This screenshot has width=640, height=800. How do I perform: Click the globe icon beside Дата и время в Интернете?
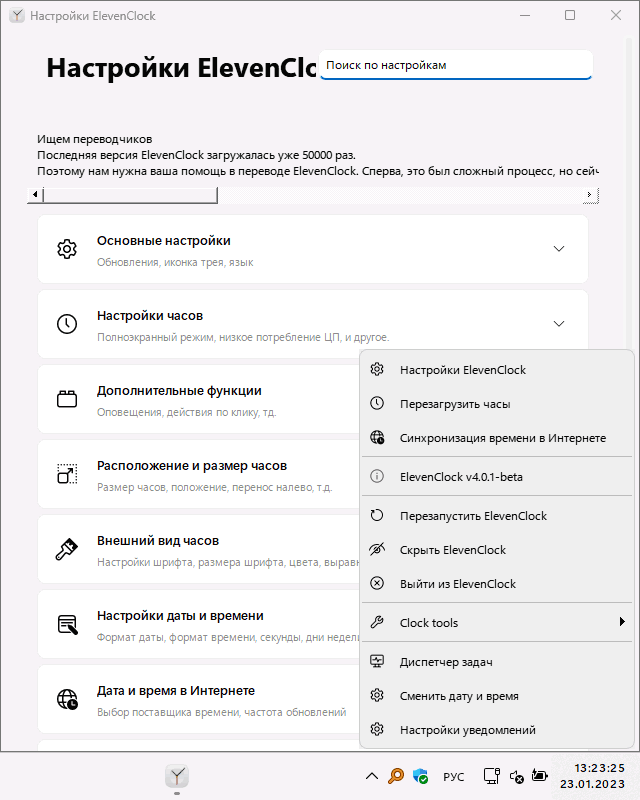point(67,699)
